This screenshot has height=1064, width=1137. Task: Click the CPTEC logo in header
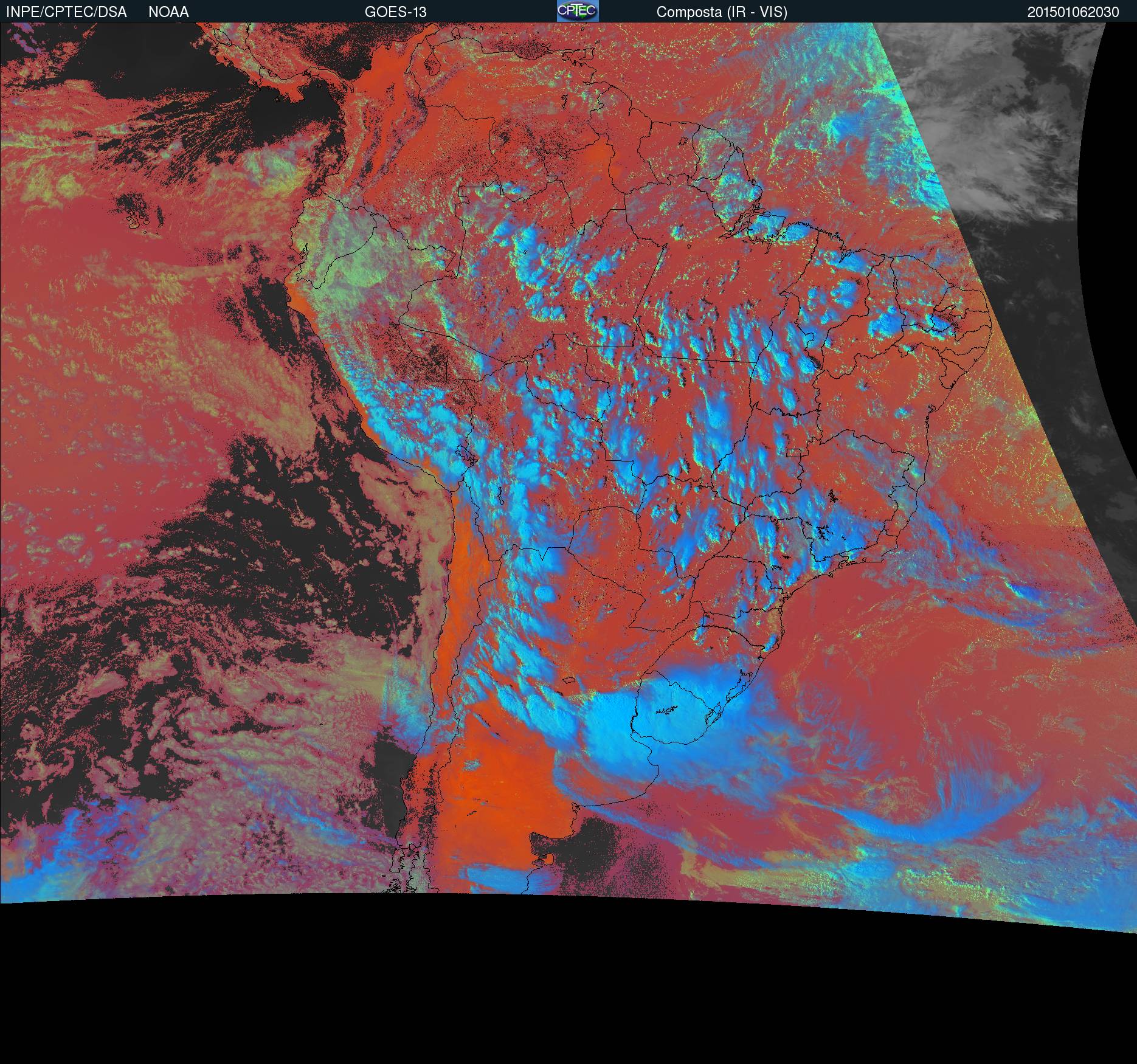[577, 11]
